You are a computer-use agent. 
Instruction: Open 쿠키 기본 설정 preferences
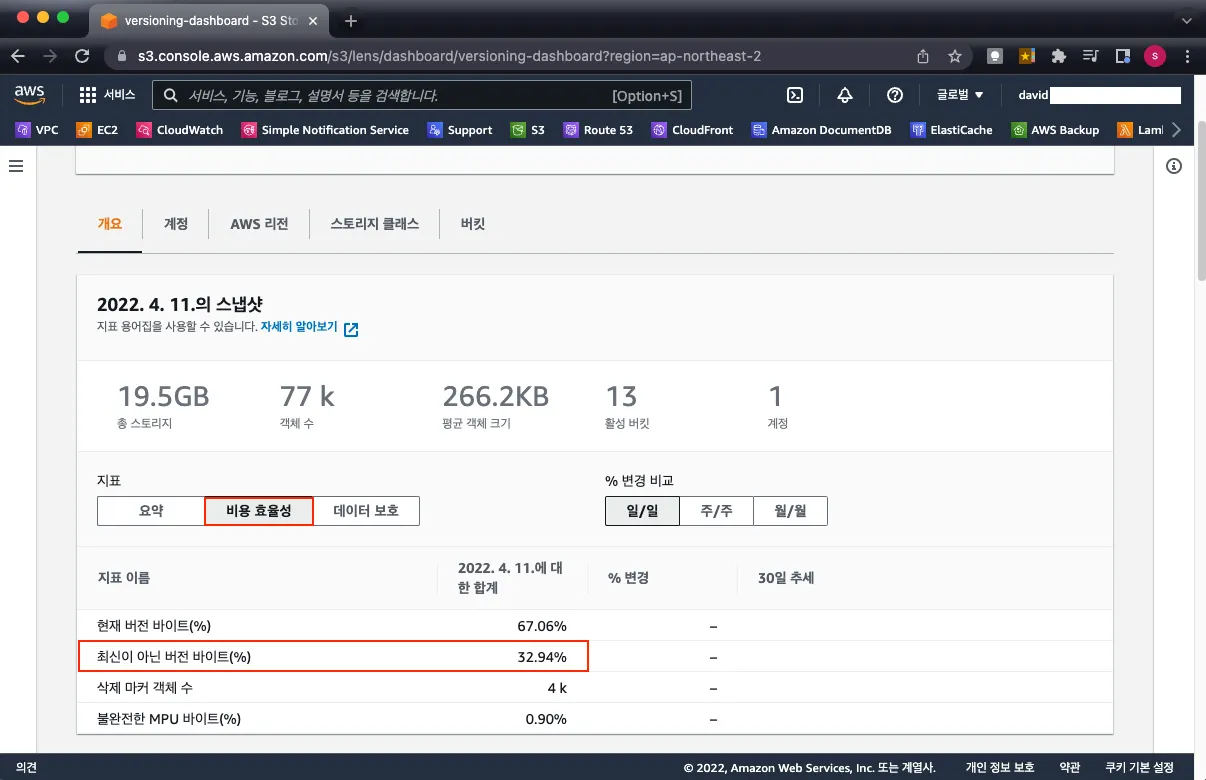coord(1139,768)
